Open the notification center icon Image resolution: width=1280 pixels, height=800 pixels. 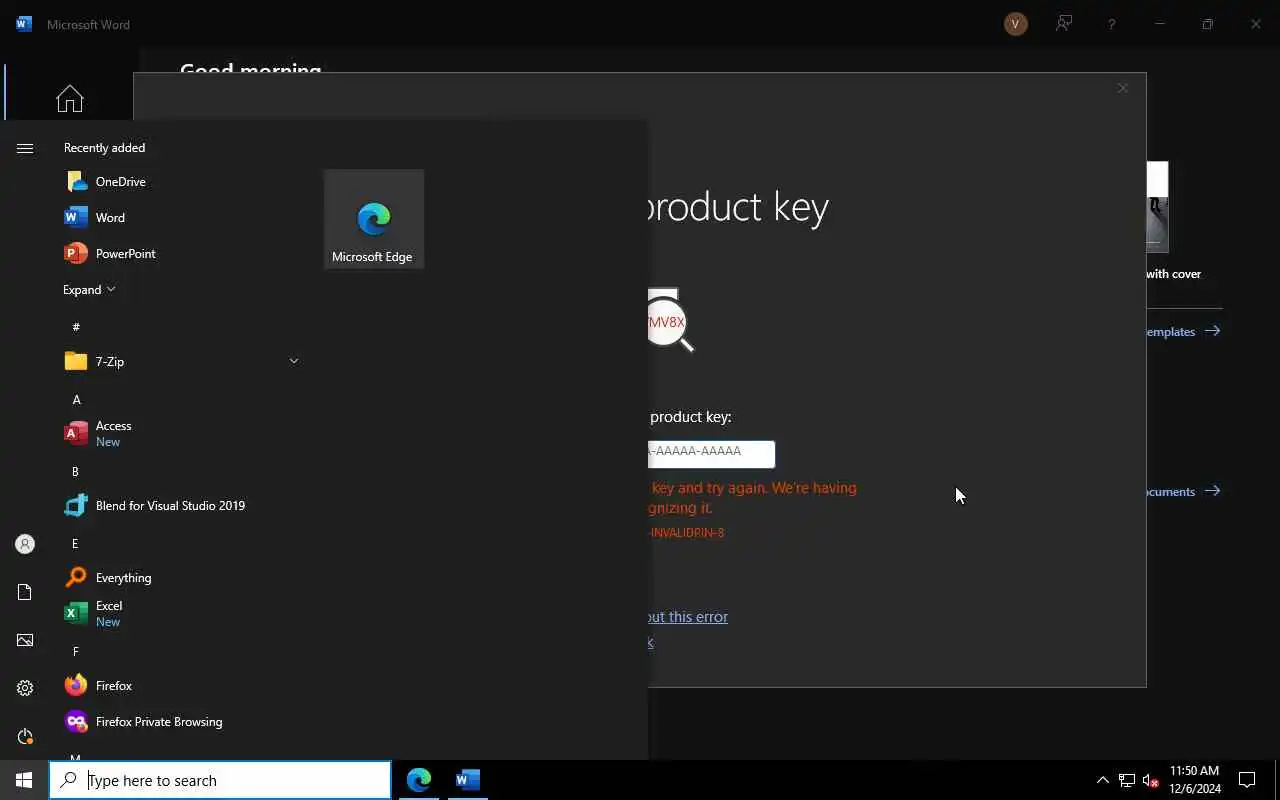(1247, 780)
